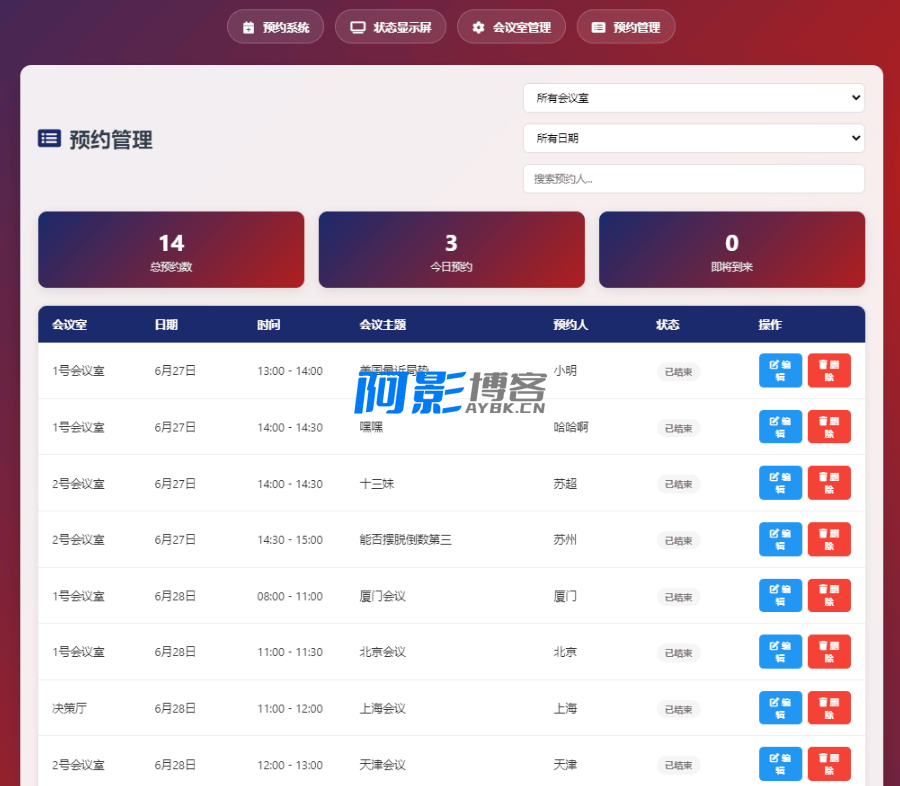Image resolution: width=900 pixels, height=786 pixels.
Task: Click the calendar icon beside 预约系统
Action: point(248,28)
